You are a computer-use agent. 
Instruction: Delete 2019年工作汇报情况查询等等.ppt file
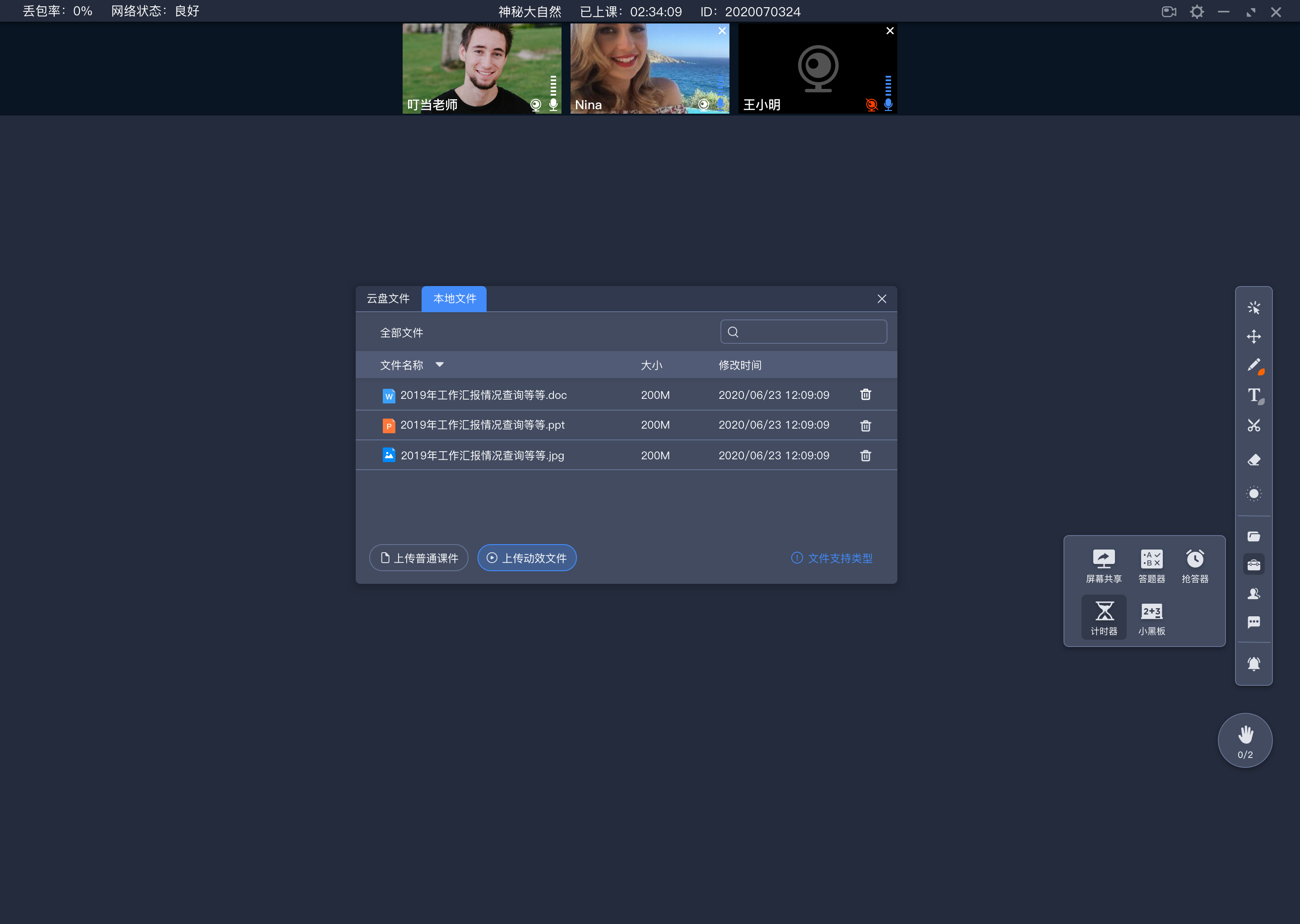865,425
